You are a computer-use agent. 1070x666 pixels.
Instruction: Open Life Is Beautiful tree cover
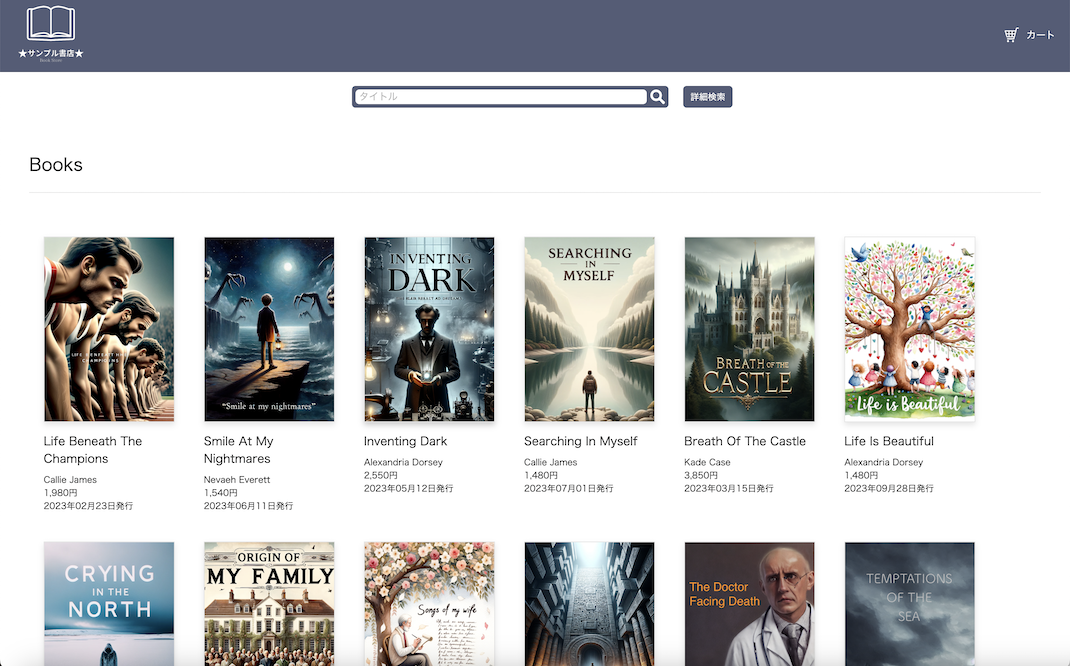(x=909, y=329)
